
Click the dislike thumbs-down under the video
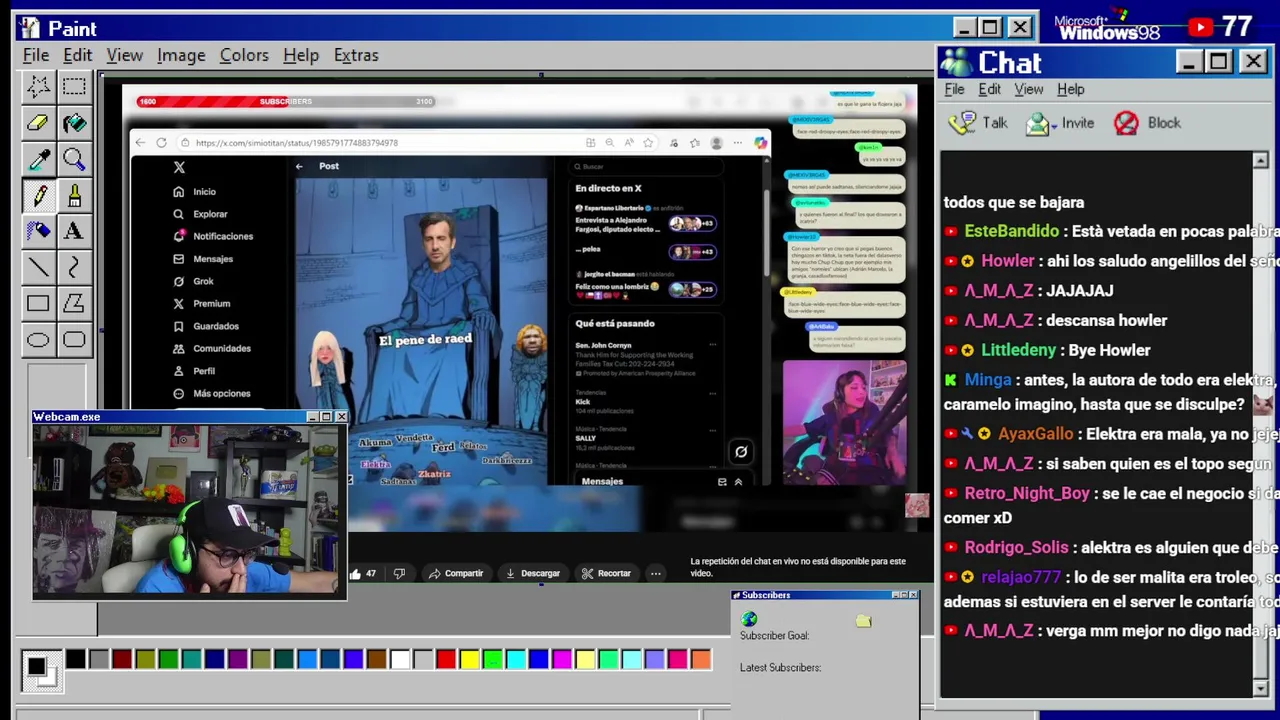click(399, 574)
